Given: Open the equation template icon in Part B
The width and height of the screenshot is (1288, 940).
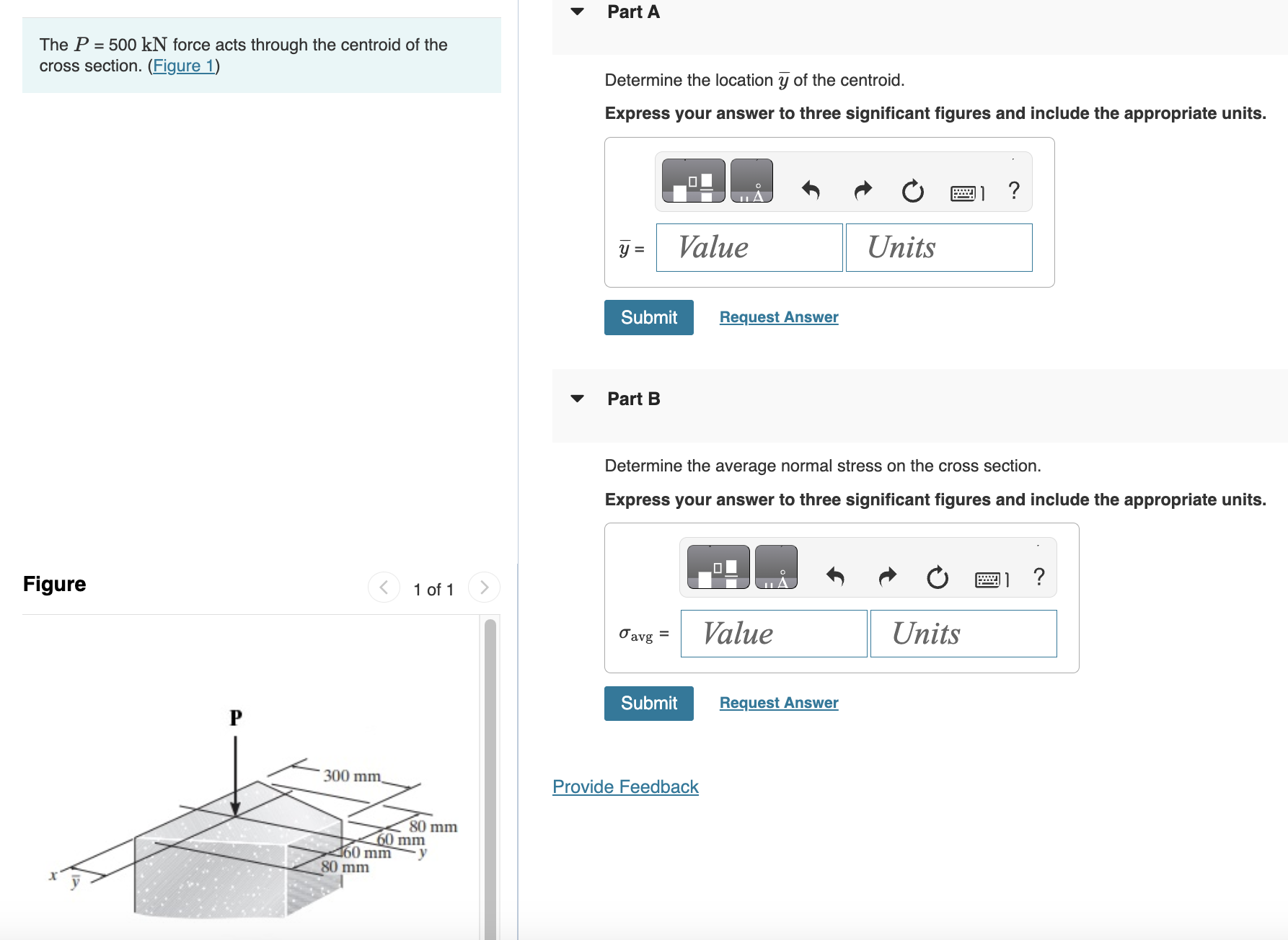Looking at the screenshot, I should (x=718, y=567).
